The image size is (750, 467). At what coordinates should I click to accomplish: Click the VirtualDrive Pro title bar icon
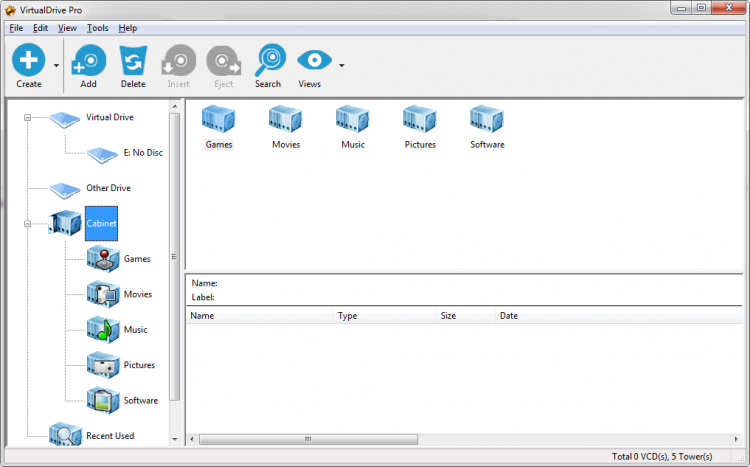10,10
